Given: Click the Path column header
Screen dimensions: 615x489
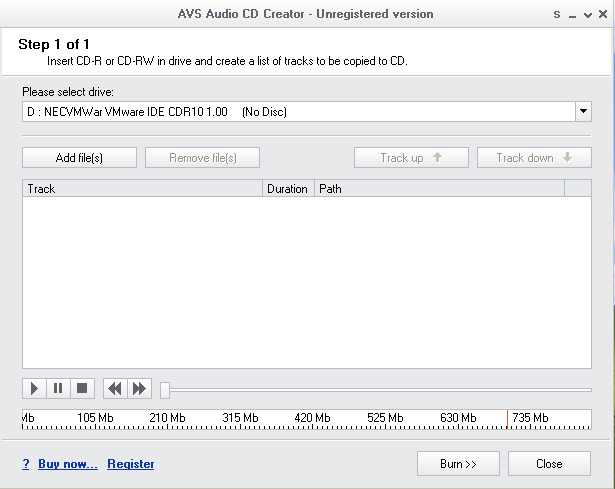Looking at the screenshot, I should click(x=439, y=189).
